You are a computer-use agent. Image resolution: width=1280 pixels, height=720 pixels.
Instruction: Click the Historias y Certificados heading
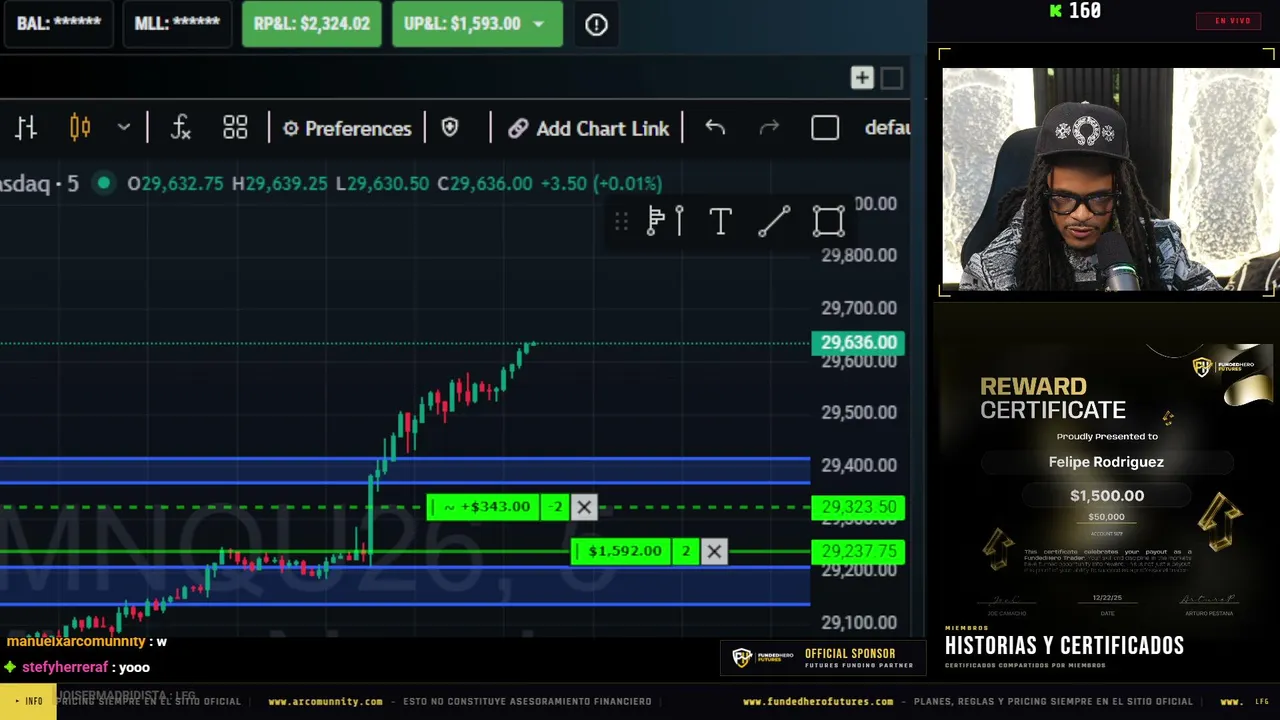click(1064, 646)
